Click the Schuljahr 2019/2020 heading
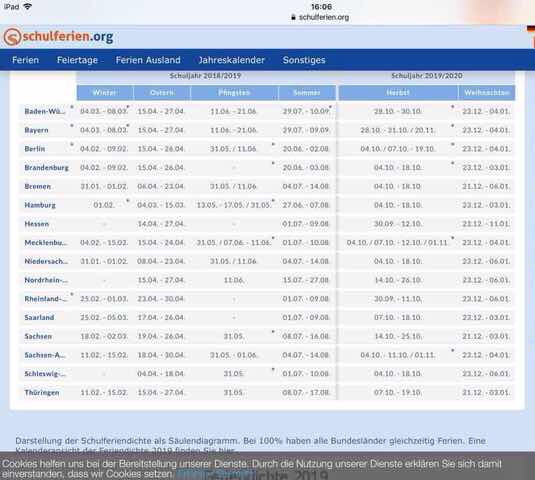 (x=427, y=76)
